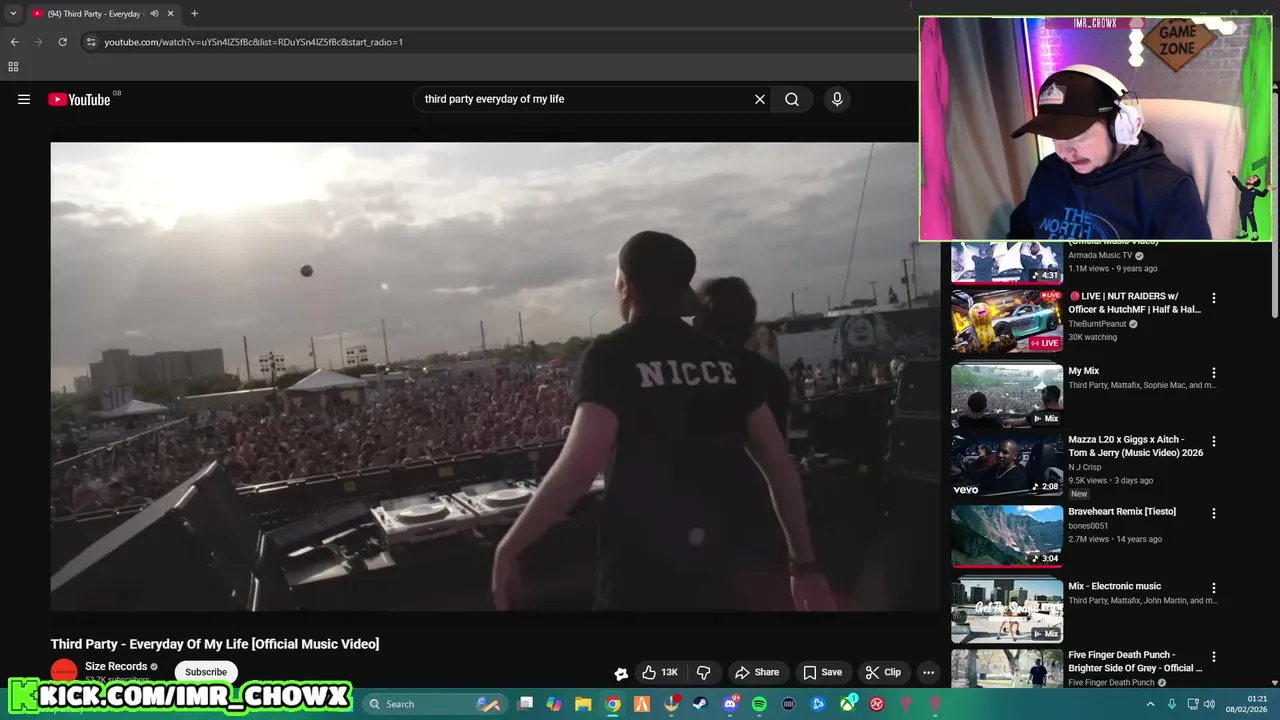Click 'N J Crisp' channel name
1280x720 pixels.
click(1085, 467)
